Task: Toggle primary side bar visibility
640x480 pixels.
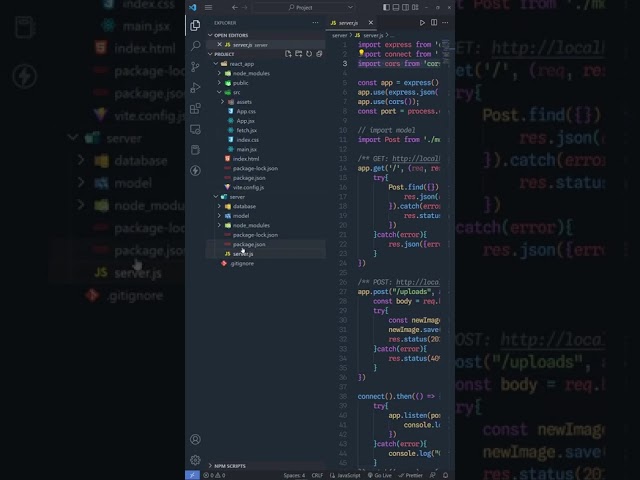Action: tap(386, 7)
